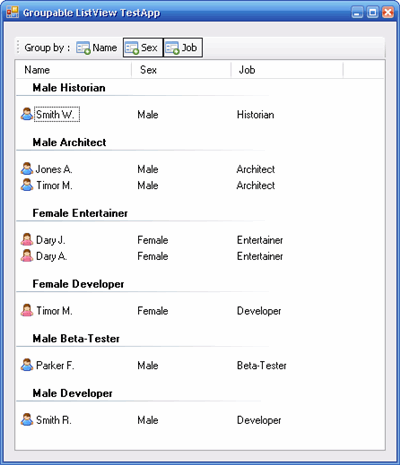This screenshot has height=465, width=400.
Task: Click the avatar icon of female Timor M.
Action: point(27,310)
